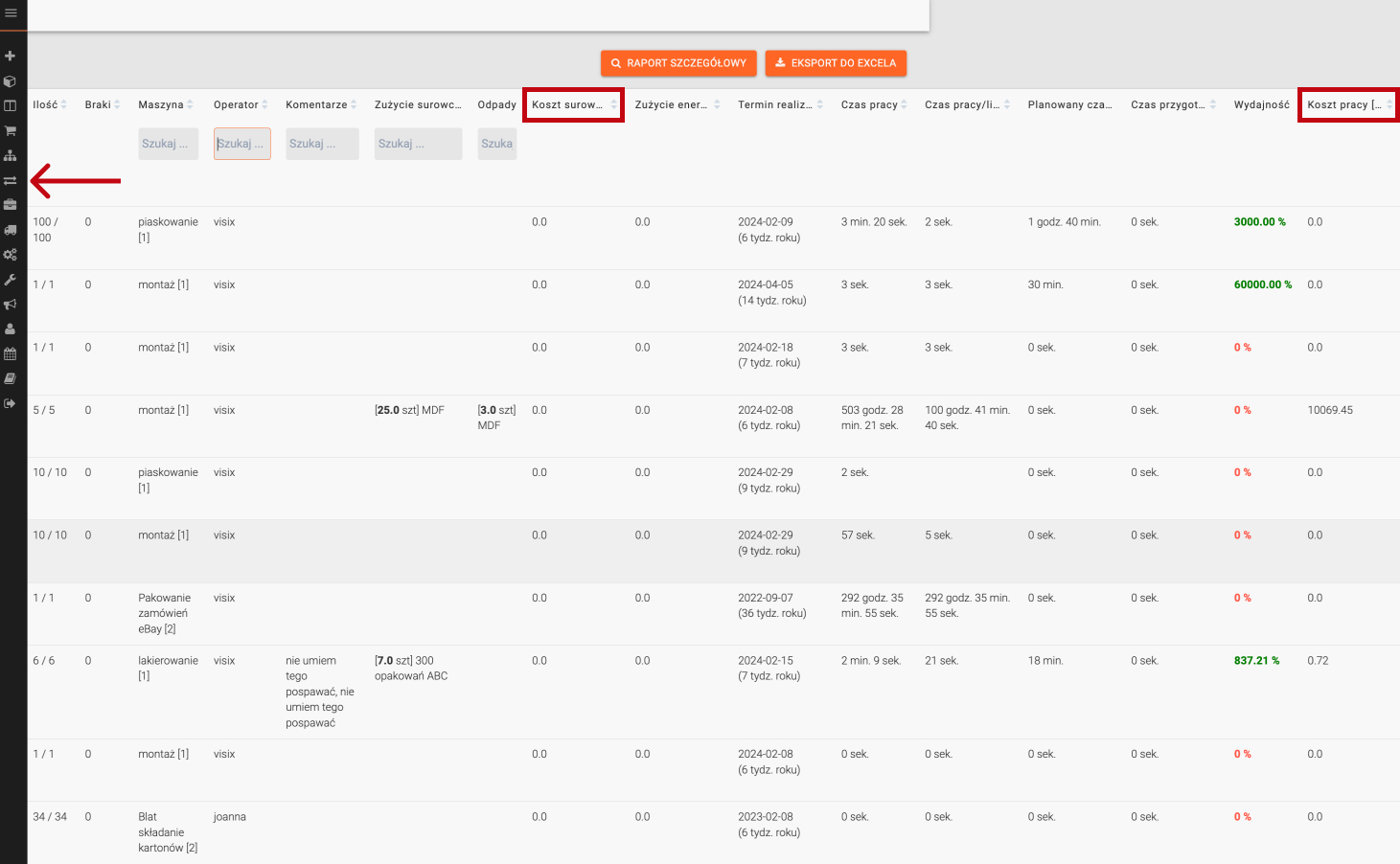This screenshot has width=1400, height=864.
Task: Click the user profile sidebar icon
Action: 11,329
